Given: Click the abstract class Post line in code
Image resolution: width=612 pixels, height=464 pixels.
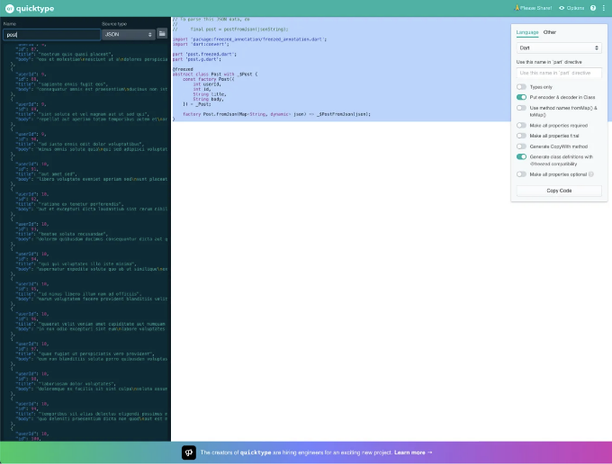Looking at the screenshot, I should coord(215,74).
